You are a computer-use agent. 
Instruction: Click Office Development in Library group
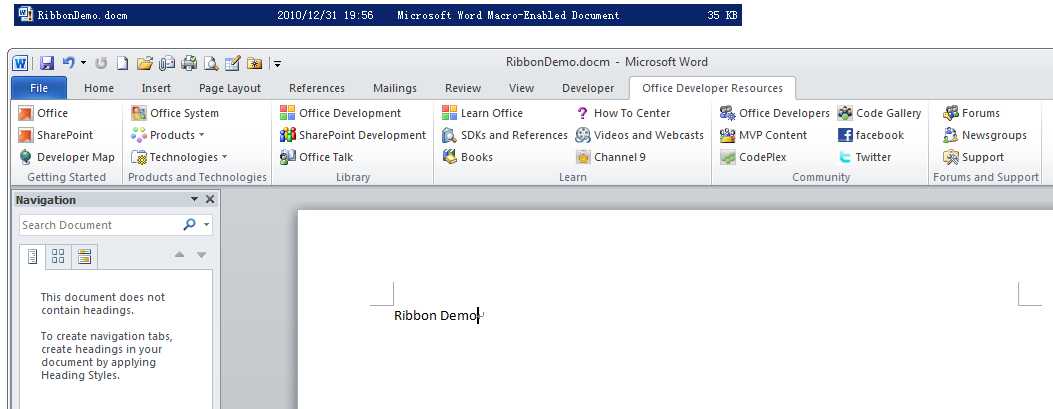(340, 113)
